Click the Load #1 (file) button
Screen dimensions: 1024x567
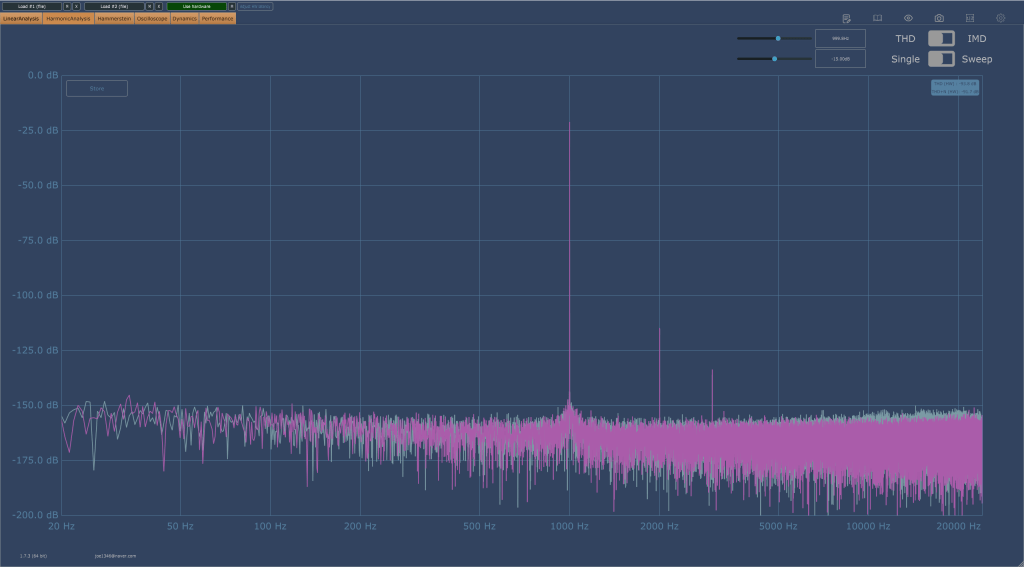[32, 6]
